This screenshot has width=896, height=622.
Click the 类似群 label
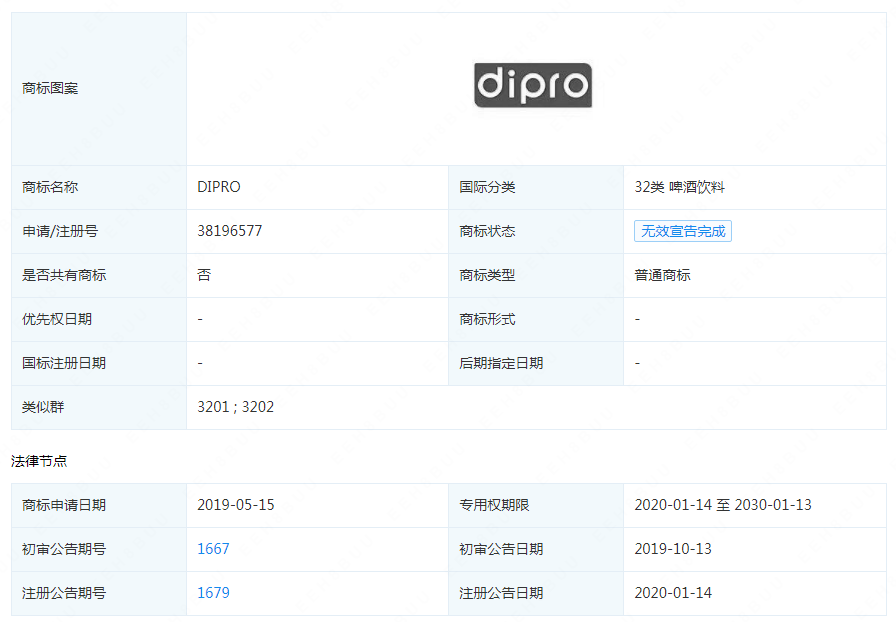pyautogui.click(x=43, y=407)
